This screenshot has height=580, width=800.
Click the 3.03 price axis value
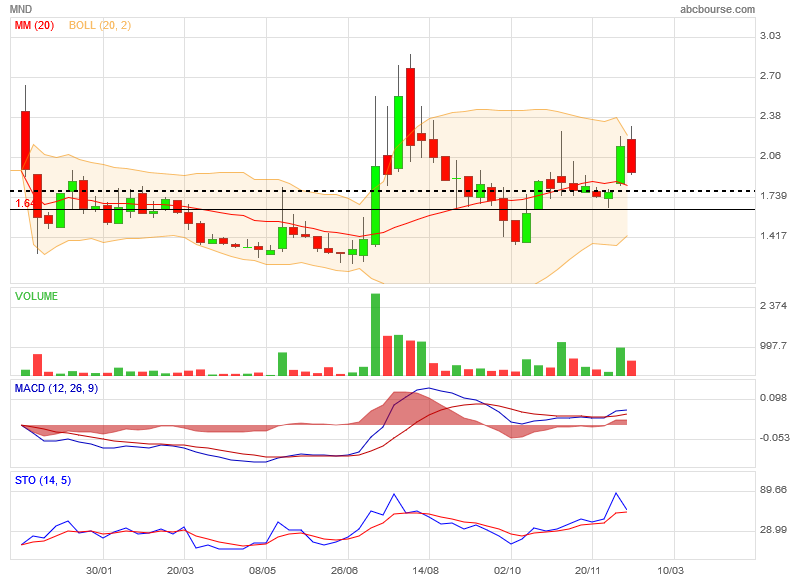click(770, 36)
